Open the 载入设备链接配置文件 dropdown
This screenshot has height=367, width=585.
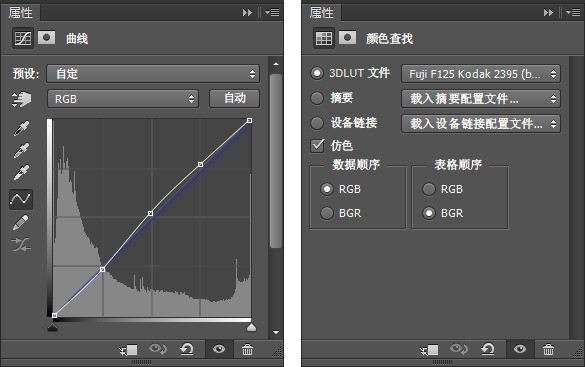coord(481,123)
